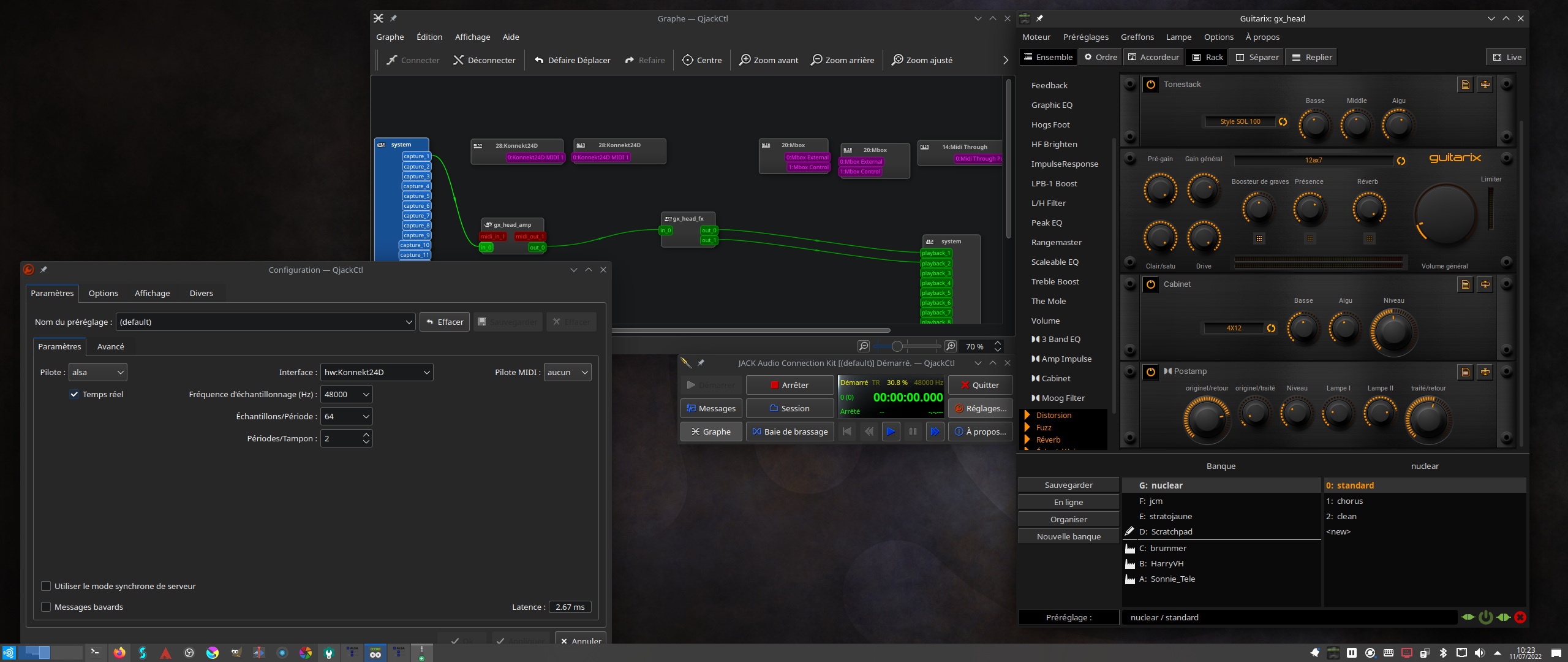This screenshot has height=662, width=1568.
Task: Click the Zoom ajusté toolbar icon
Action: 897,60
